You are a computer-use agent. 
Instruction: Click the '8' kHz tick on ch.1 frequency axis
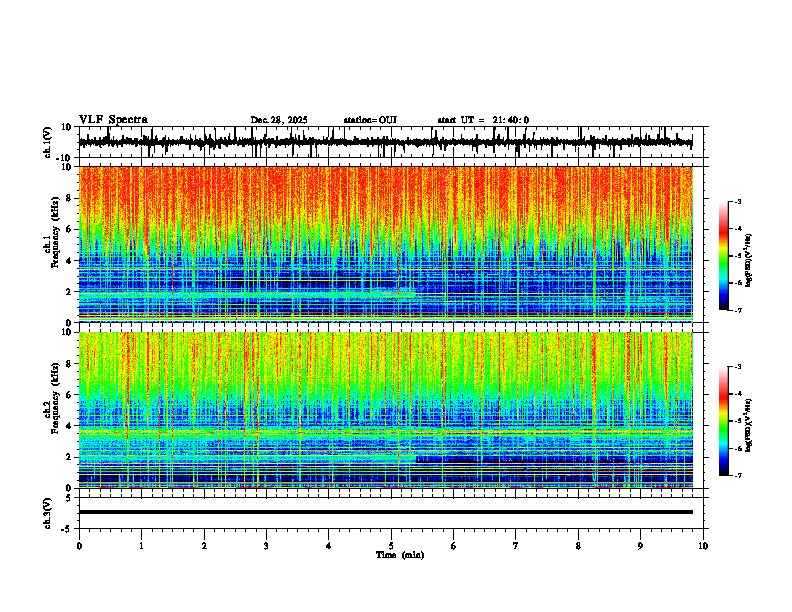pos(70,198)
